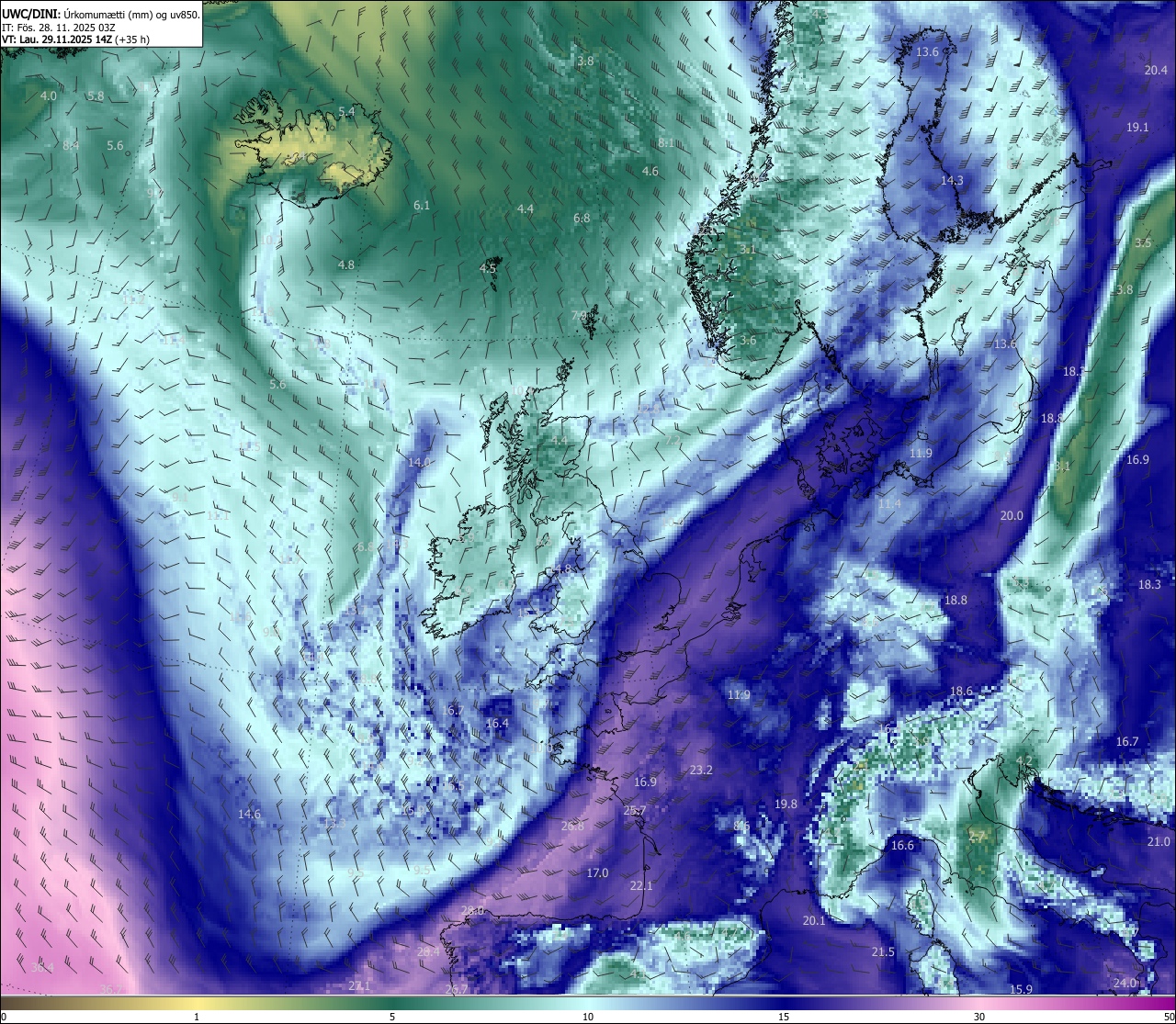
Task: Click the "20.0" value label
Action: pos(1012,516)
